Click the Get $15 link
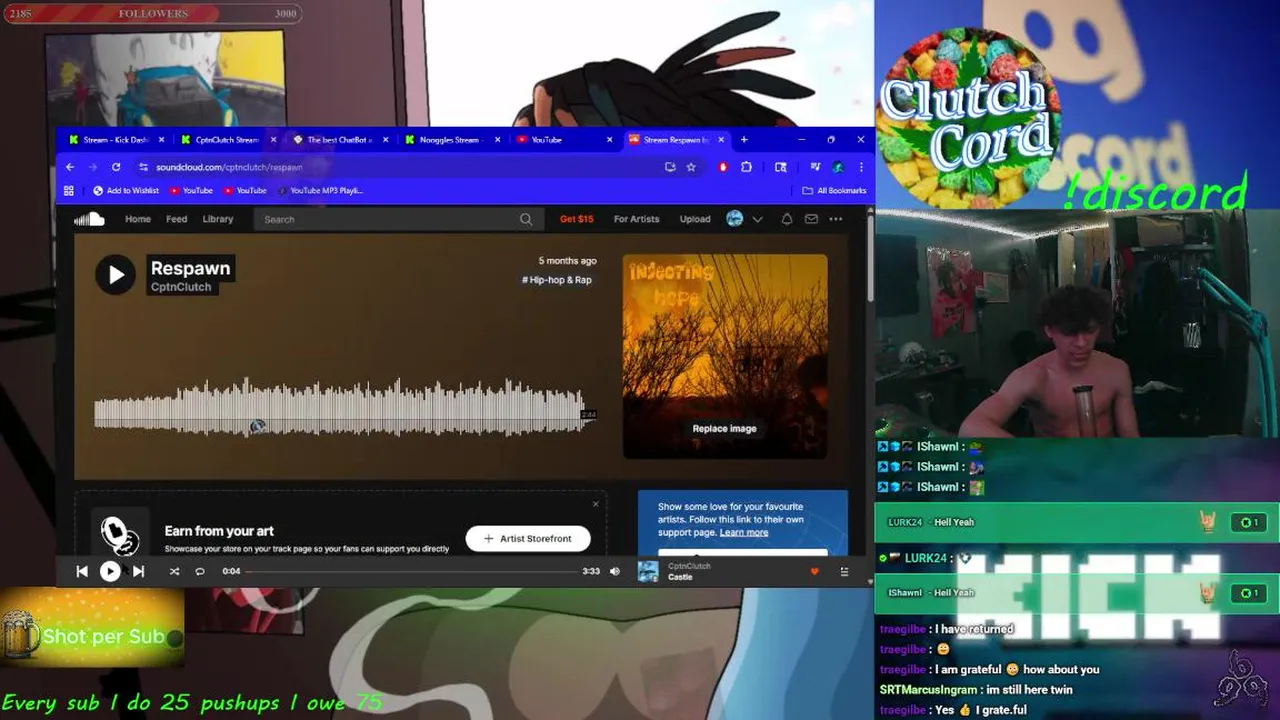 576,219
